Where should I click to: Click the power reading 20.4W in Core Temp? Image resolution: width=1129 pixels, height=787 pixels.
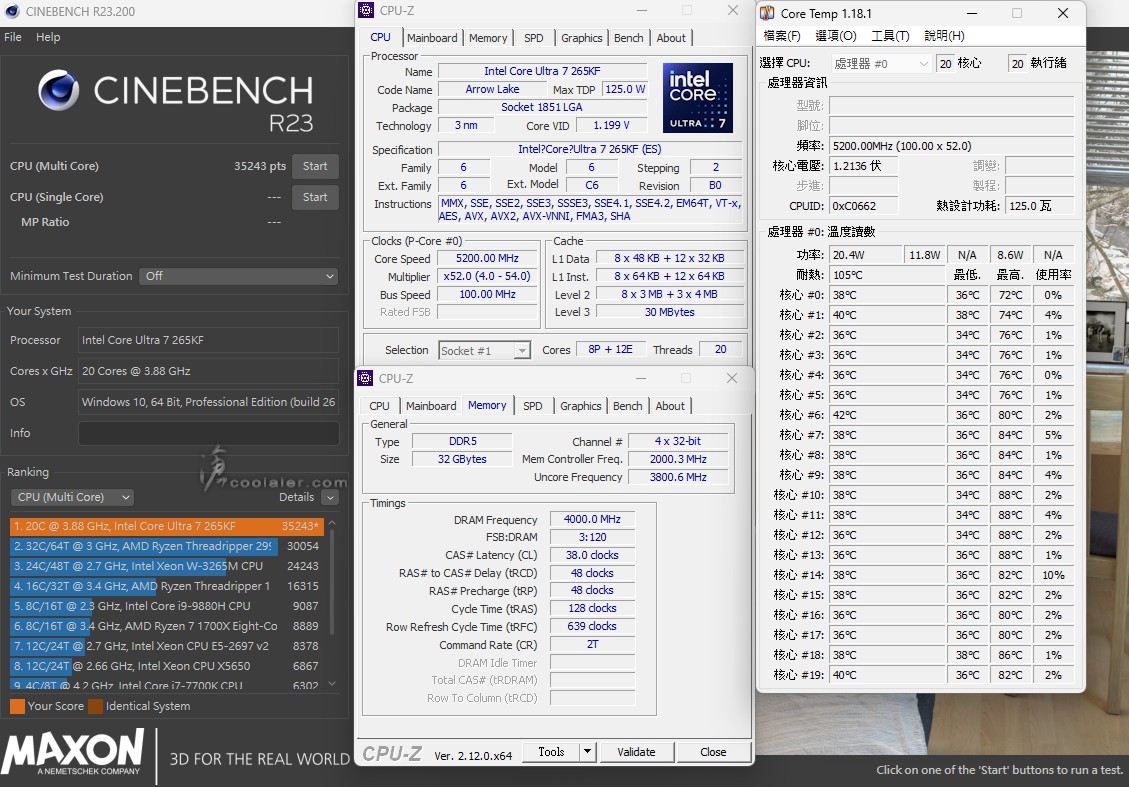click(x=865, y=255)
